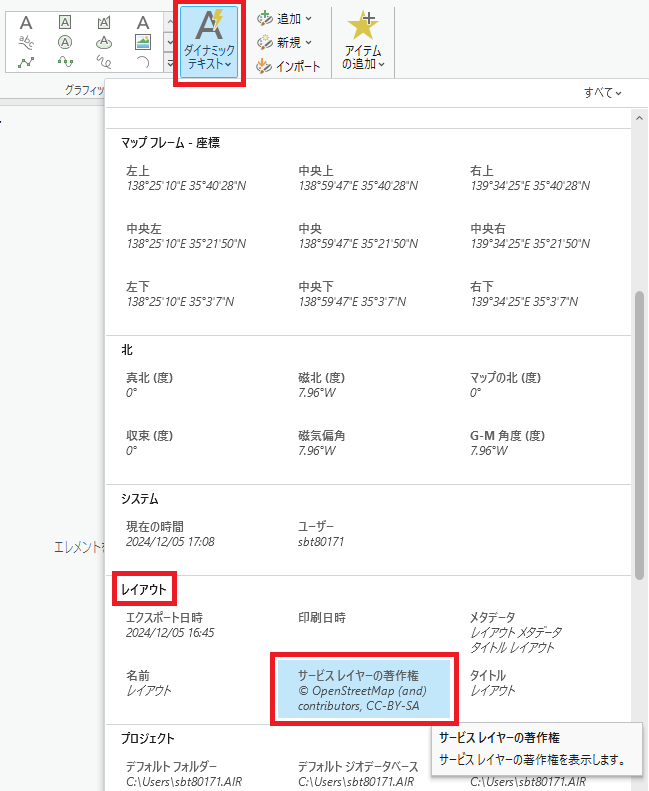The height and width of the screenshot is (791, 649).
Task: Insert メタデータ layout dynamic text
Action: (x=515, y=633)
